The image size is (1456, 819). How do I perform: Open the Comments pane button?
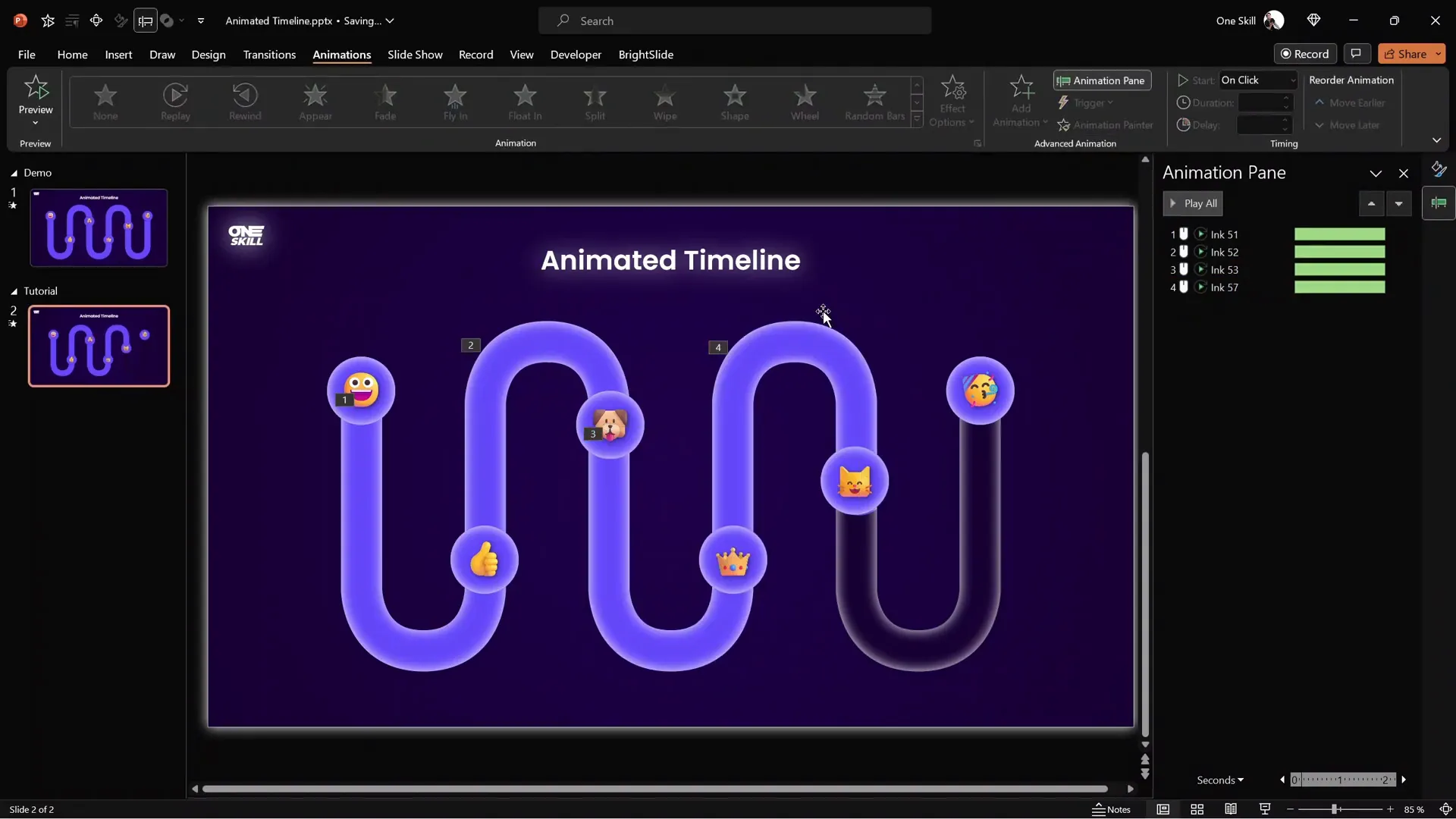(x=1356, y=54)
